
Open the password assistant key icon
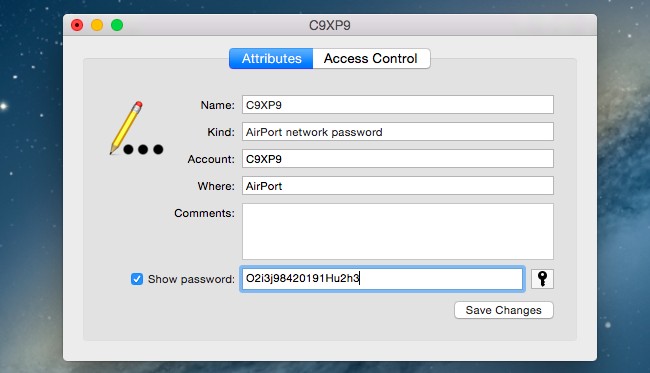click(x=542, y=279)
